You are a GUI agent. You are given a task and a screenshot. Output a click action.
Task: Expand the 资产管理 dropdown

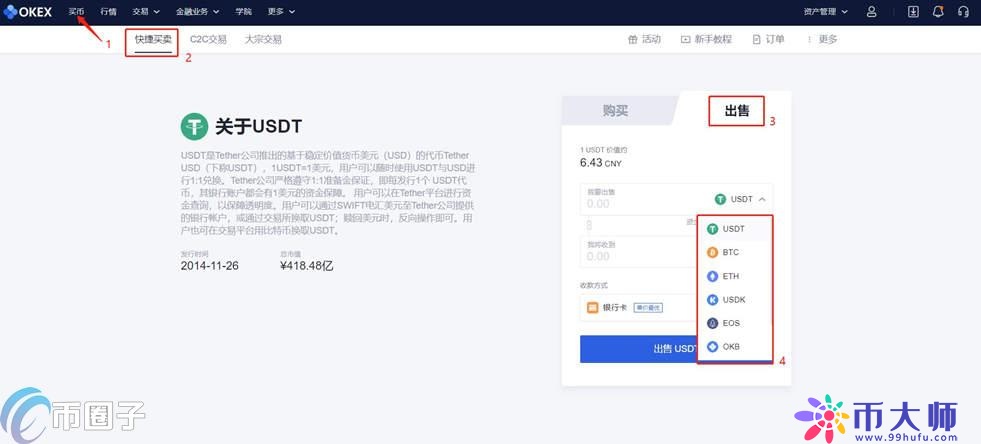[826, 11]
